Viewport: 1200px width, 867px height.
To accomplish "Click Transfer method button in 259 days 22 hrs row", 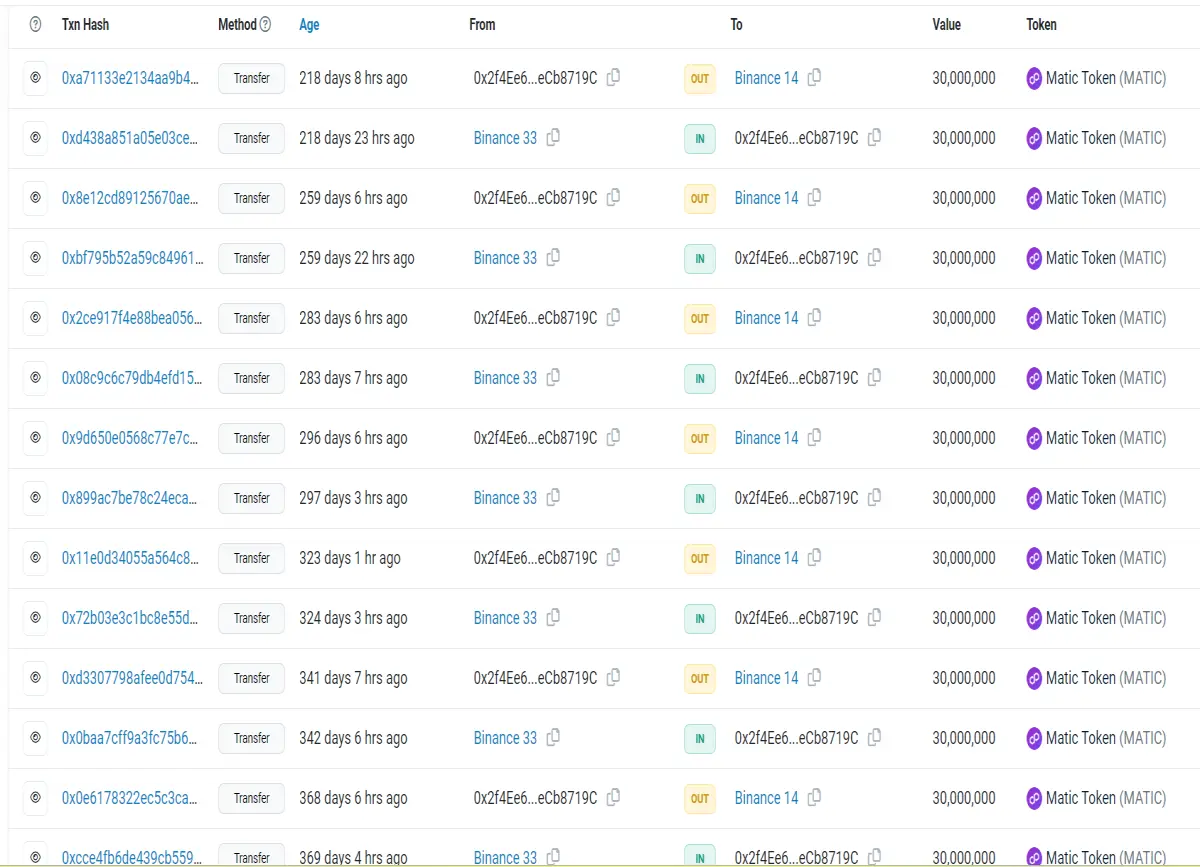I will (x=252, y=258).
